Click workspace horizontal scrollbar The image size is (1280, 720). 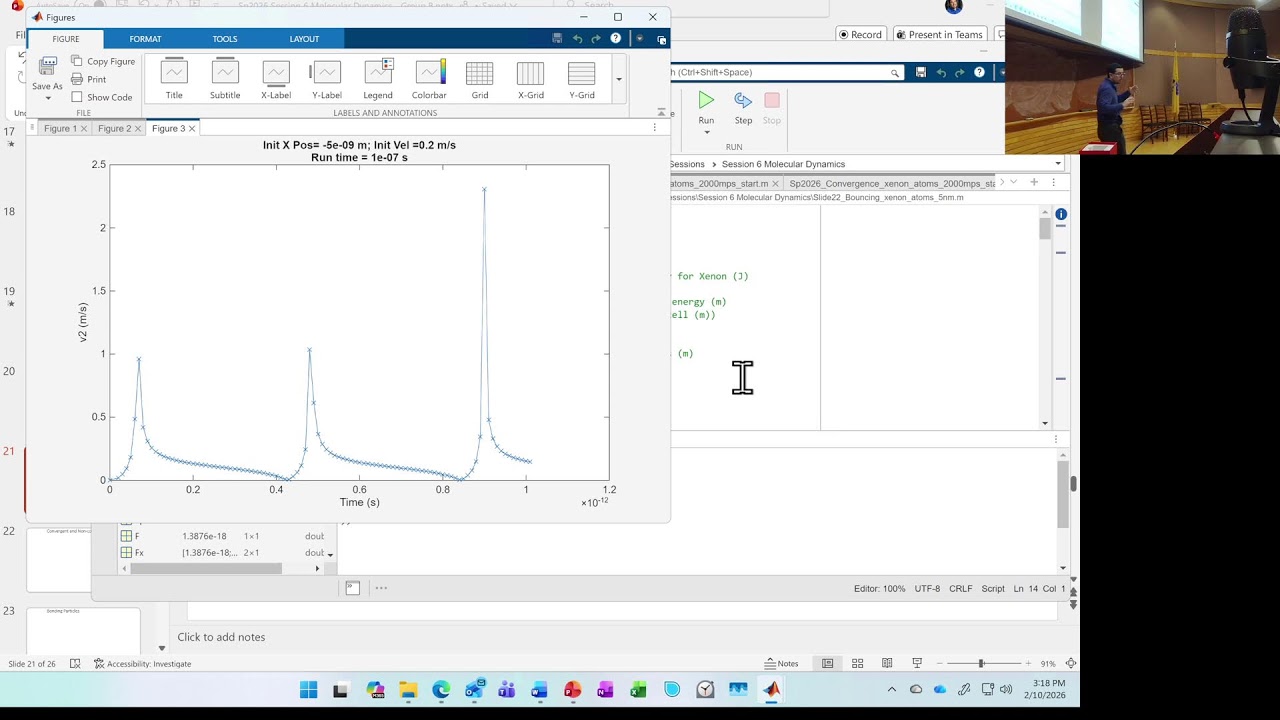pos(206,568)
